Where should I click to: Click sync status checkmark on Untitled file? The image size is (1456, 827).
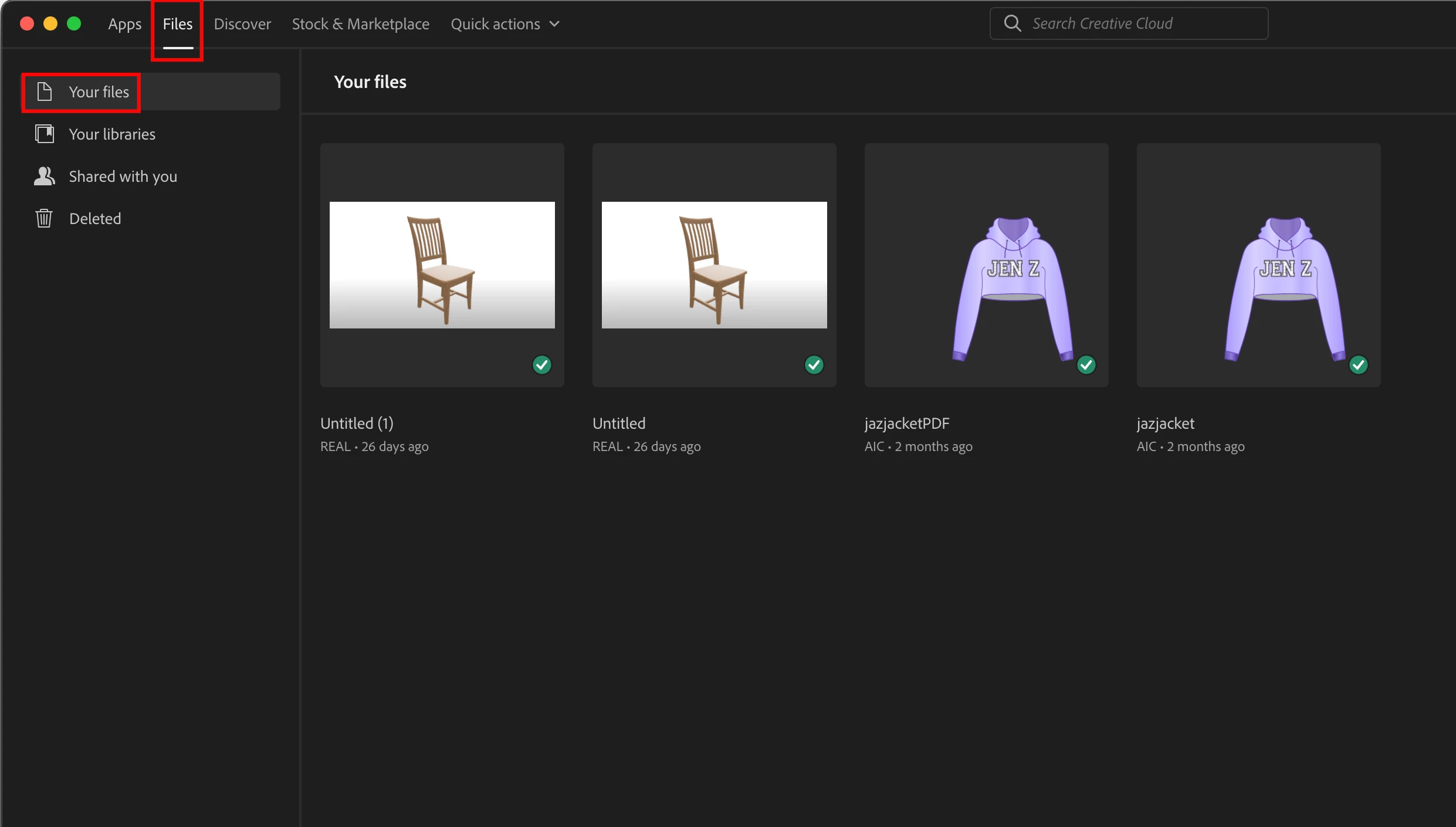(814, 365)
